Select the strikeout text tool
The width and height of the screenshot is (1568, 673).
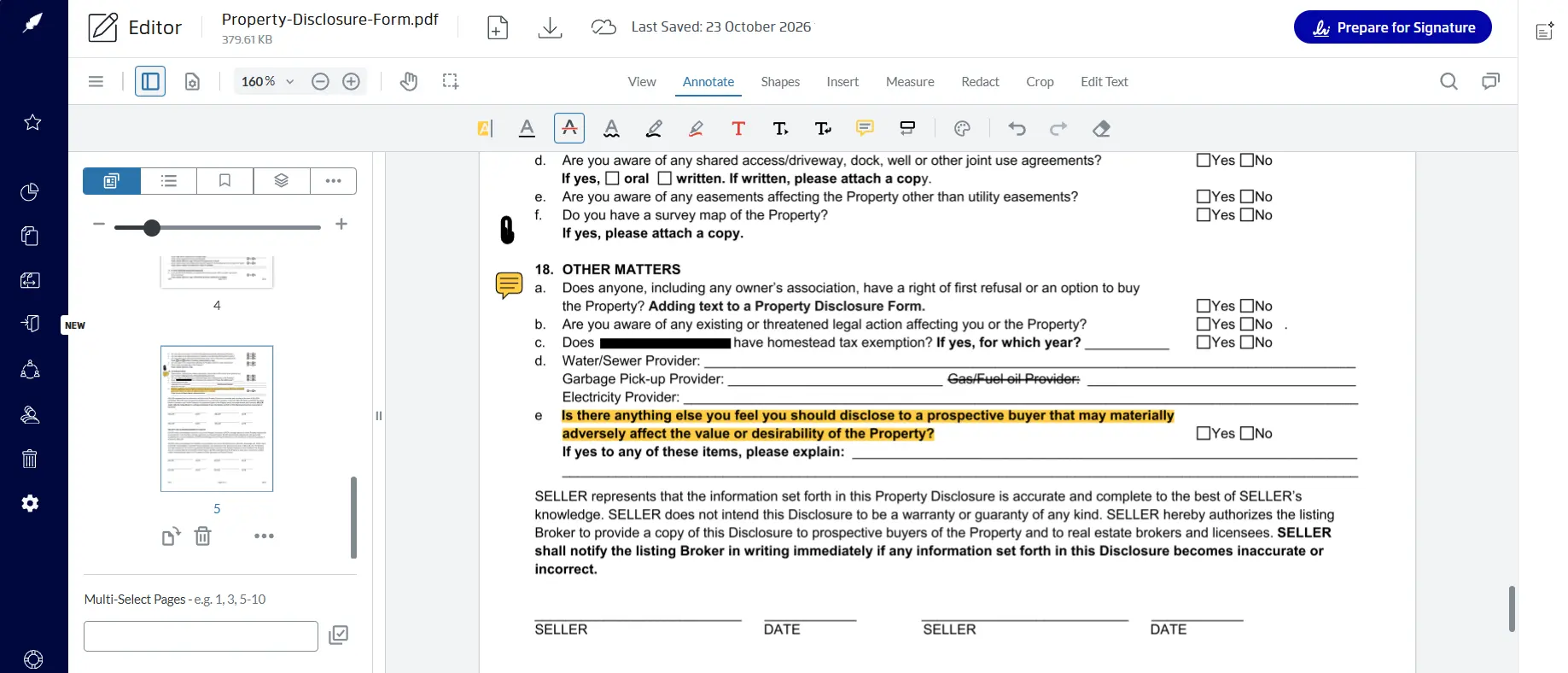569,128
